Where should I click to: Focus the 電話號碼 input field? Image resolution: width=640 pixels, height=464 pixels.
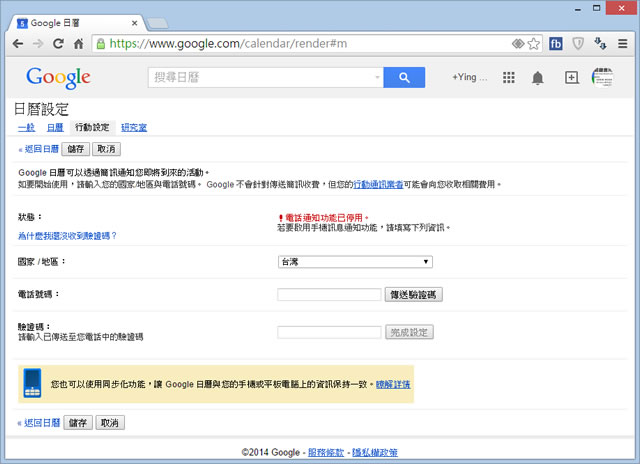coord(329,295)
